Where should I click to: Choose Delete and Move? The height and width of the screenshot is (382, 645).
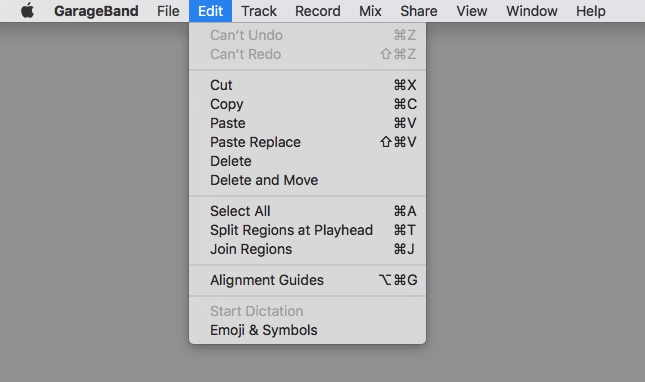307,180
